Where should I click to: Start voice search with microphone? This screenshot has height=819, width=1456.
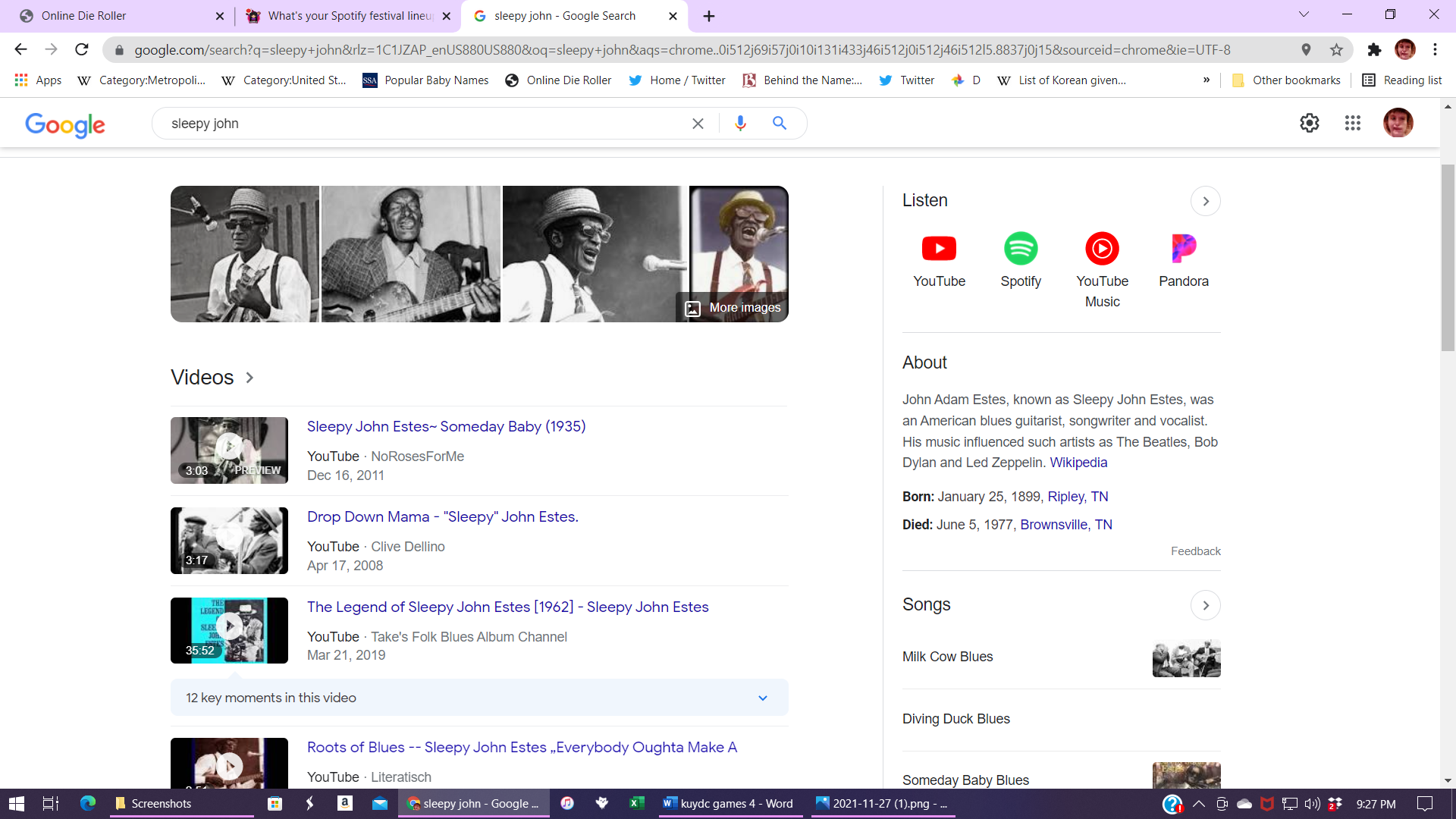740,123
